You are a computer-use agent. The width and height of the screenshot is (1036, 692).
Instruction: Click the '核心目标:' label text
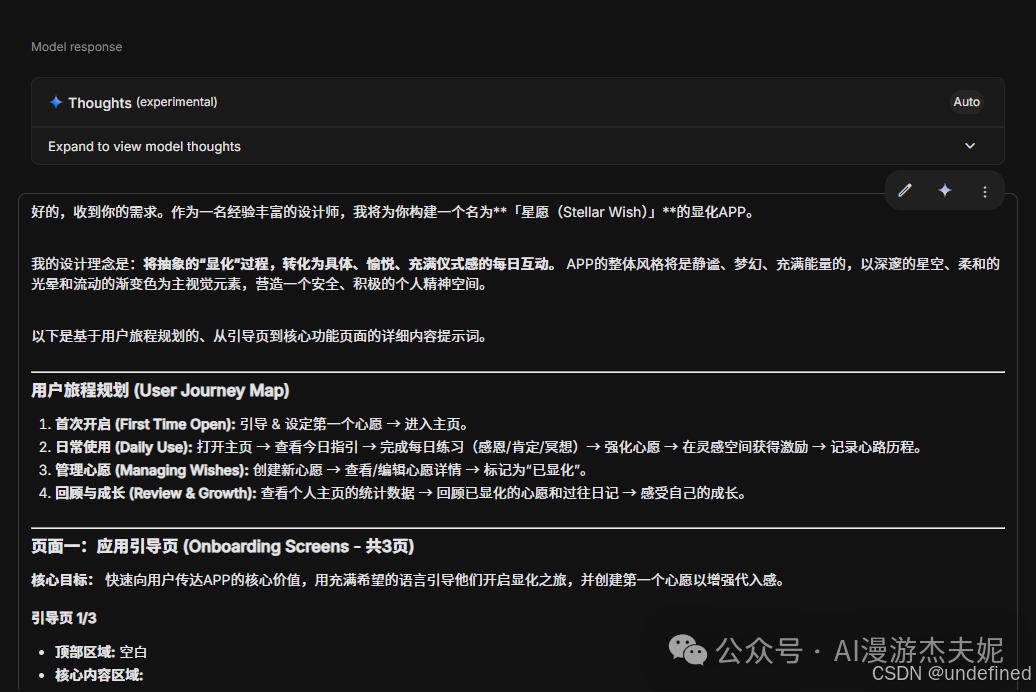pos(62,580)
